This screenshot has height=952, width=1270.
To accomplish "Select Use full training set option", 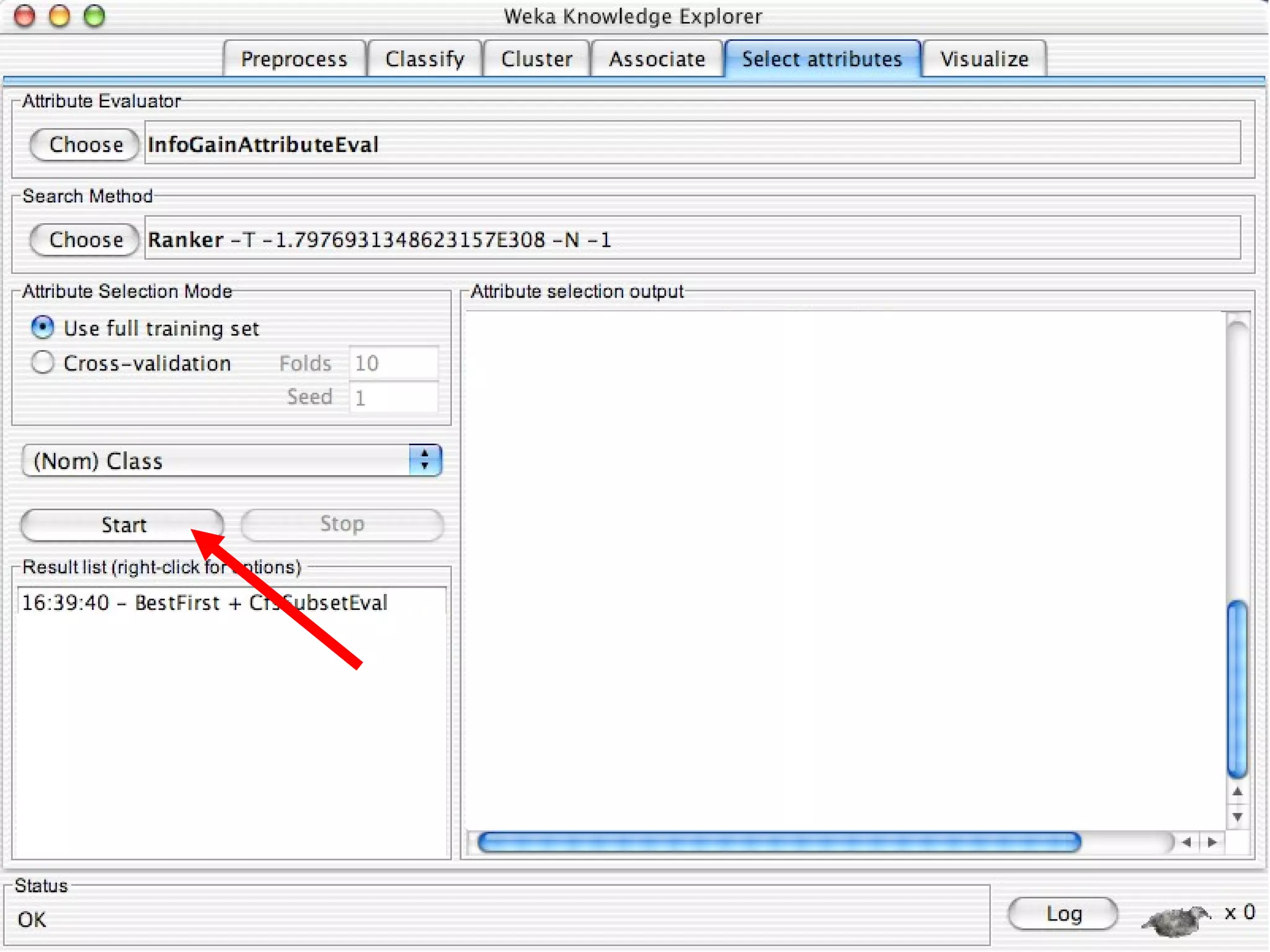I will tap(42, 327).
